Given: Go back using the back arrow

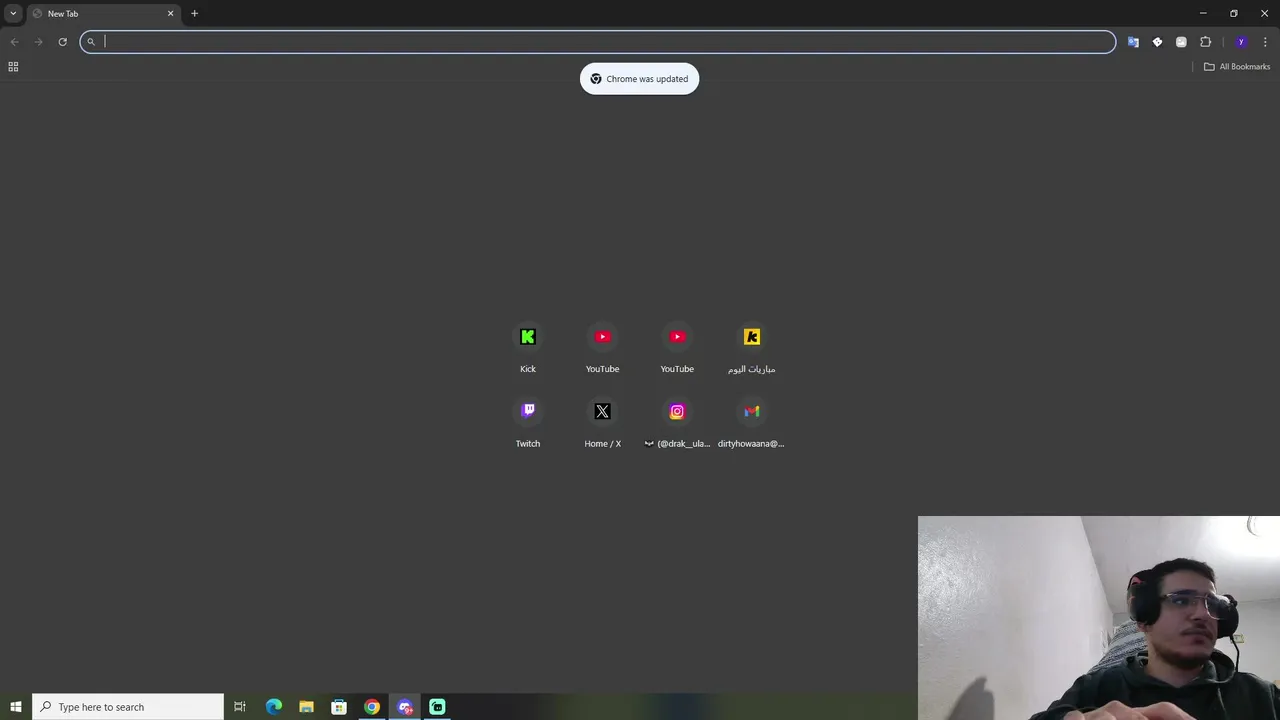Looking at the screenshot, I should (14, 41).
